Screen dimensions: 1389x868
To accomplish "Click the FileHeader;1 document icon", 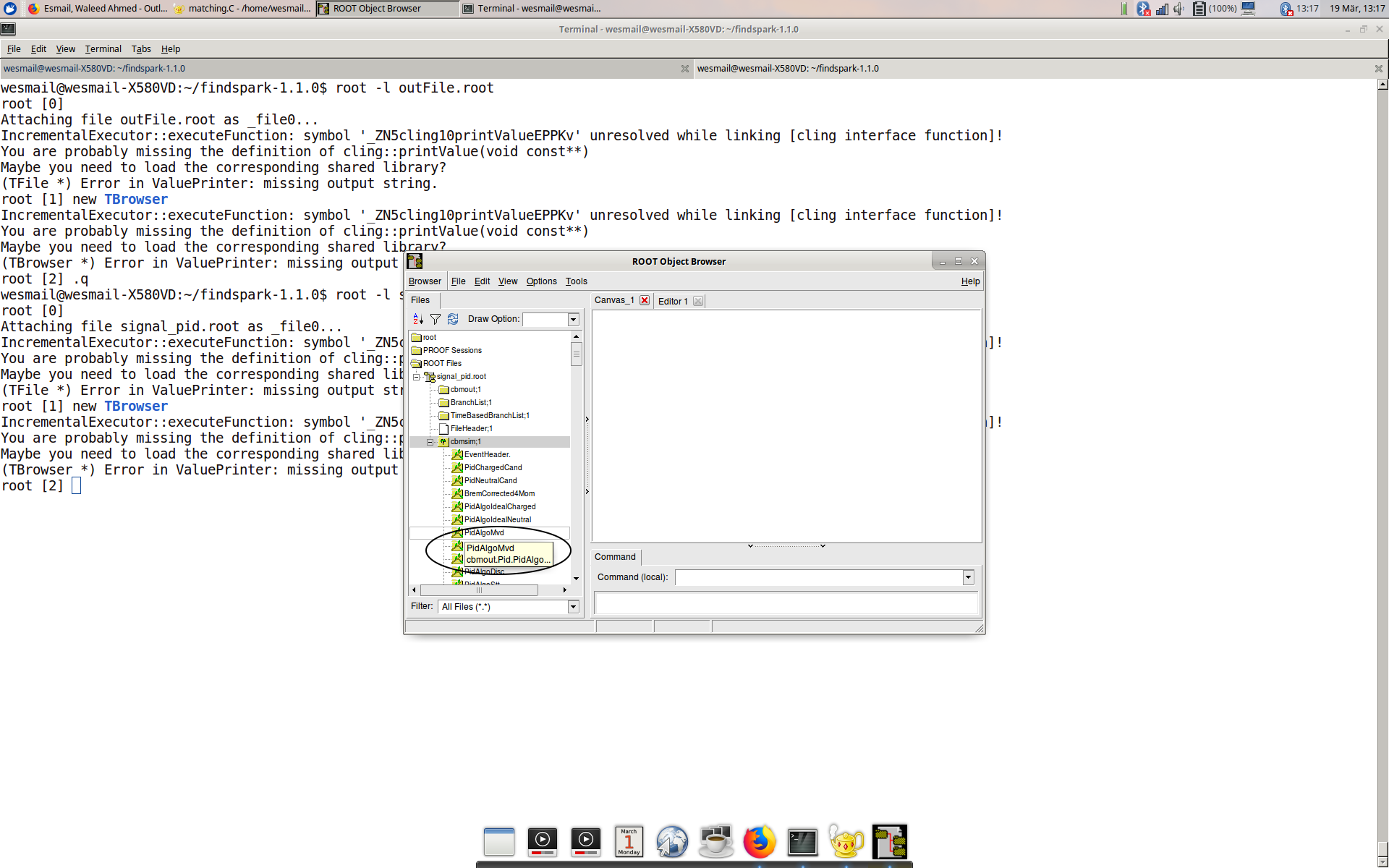I will [443, 429].
